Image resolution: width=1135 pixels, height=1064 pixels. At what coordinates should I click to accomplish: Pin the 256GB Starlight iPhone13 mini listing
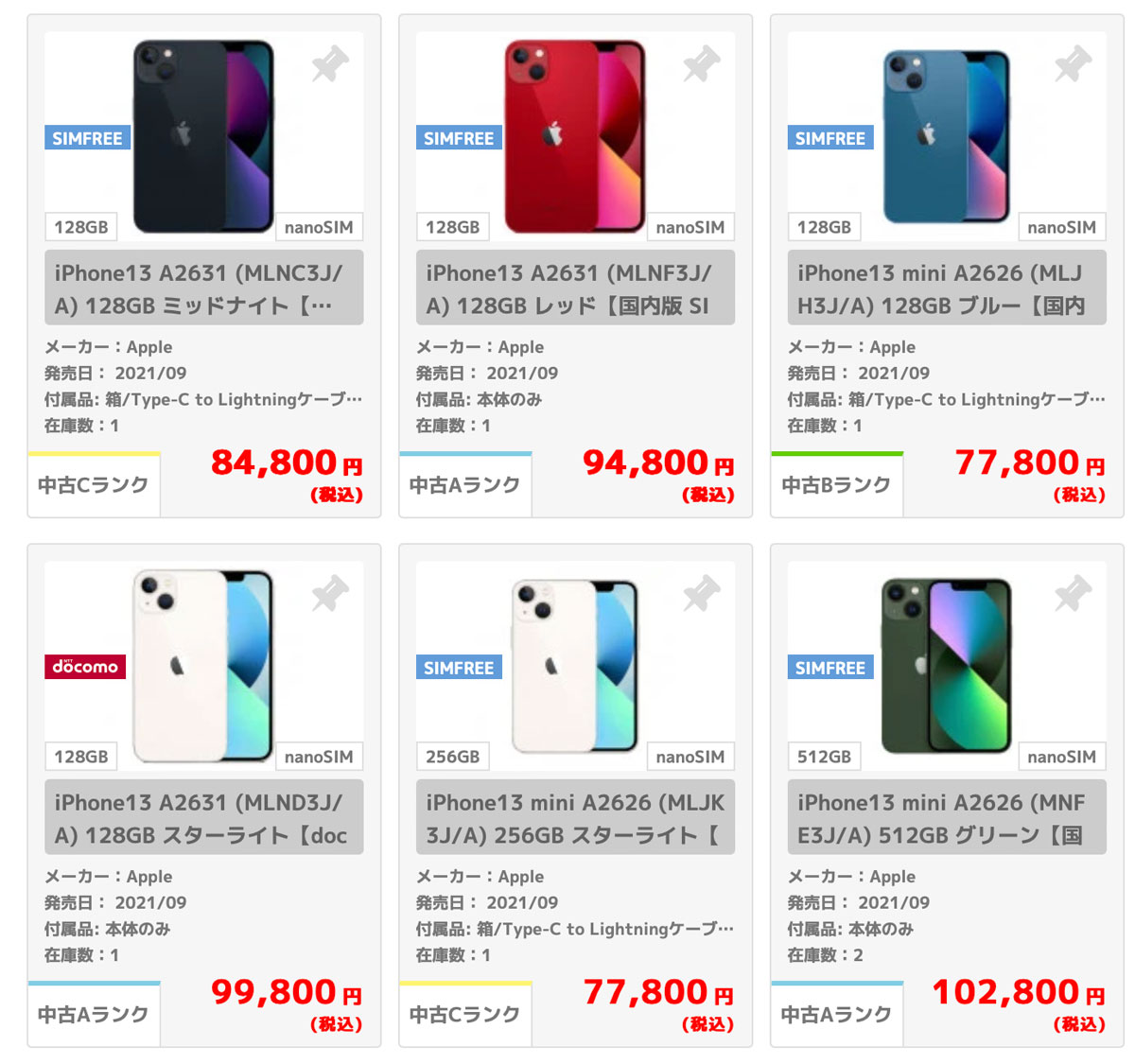pos(702,594)
